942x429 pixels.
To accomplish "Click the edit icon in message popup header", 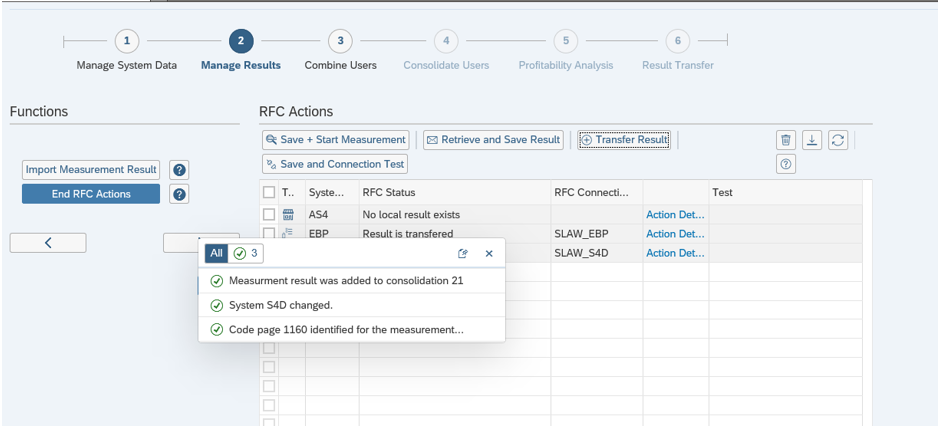I will tap(463, 254).
